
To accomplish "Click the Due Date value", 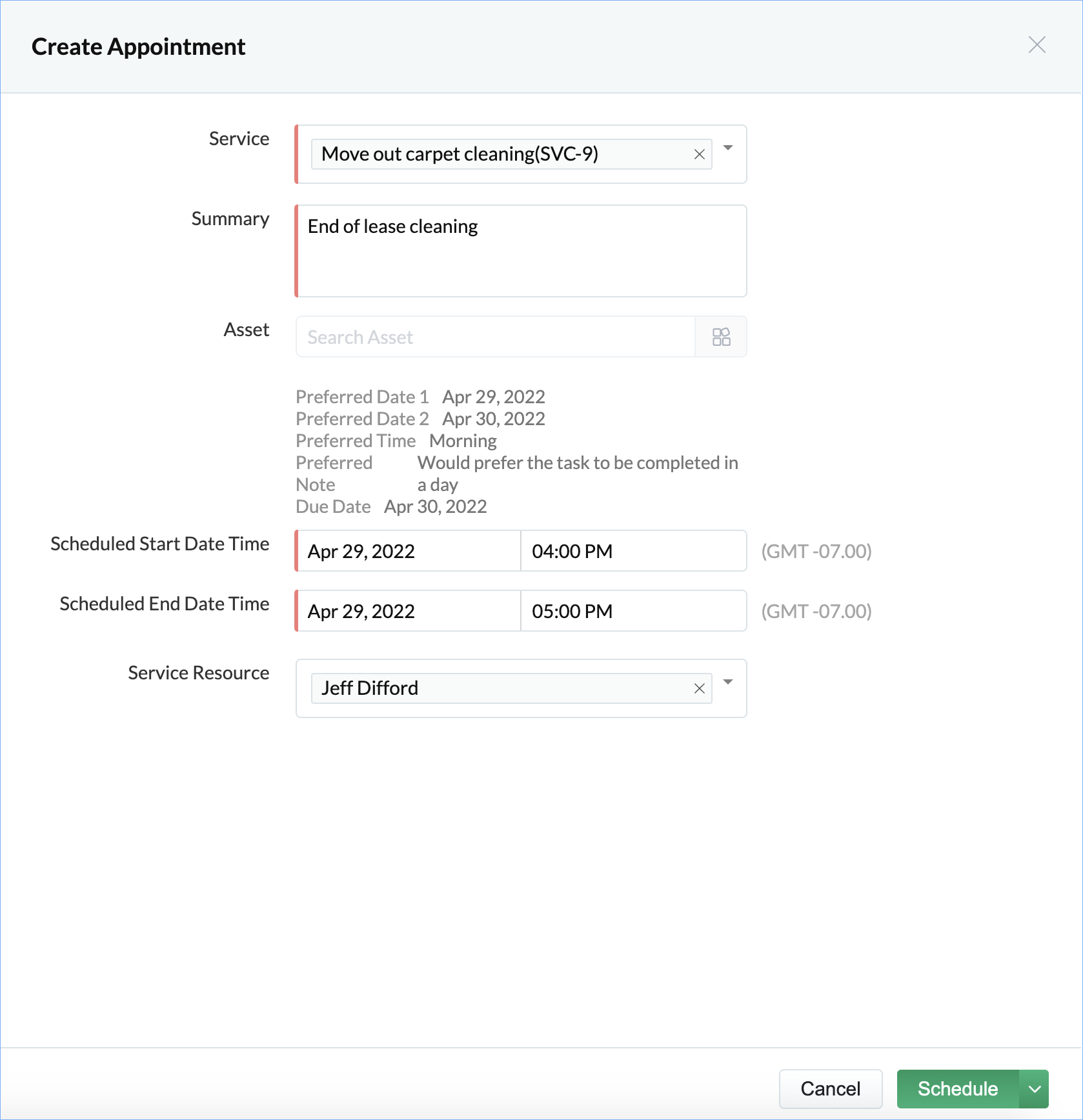I will click(435, 506).
